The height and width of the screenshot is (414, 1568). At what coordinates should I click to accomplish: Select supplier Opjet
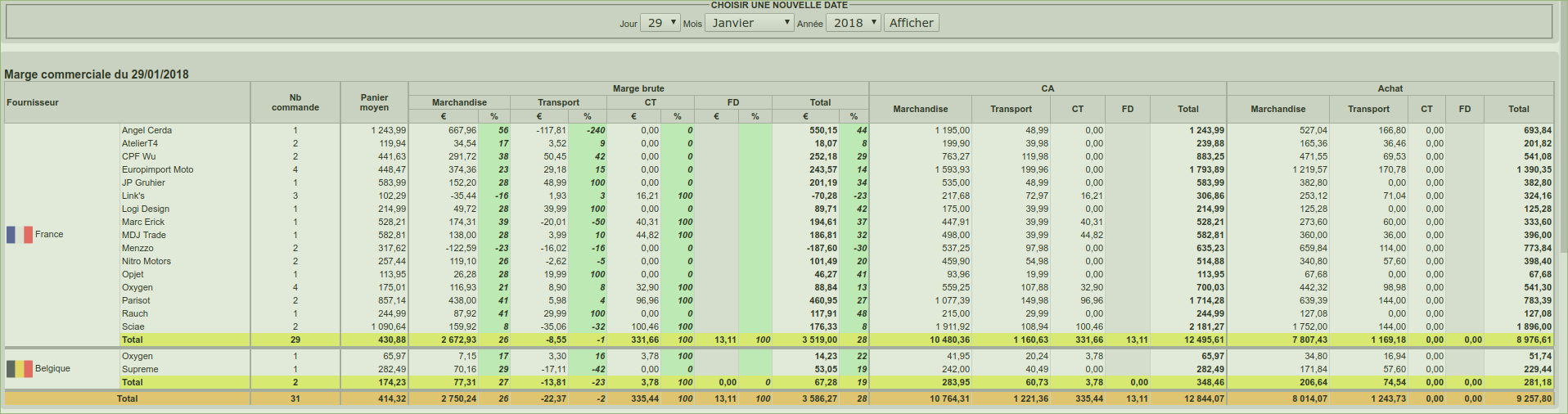[133, 274]
